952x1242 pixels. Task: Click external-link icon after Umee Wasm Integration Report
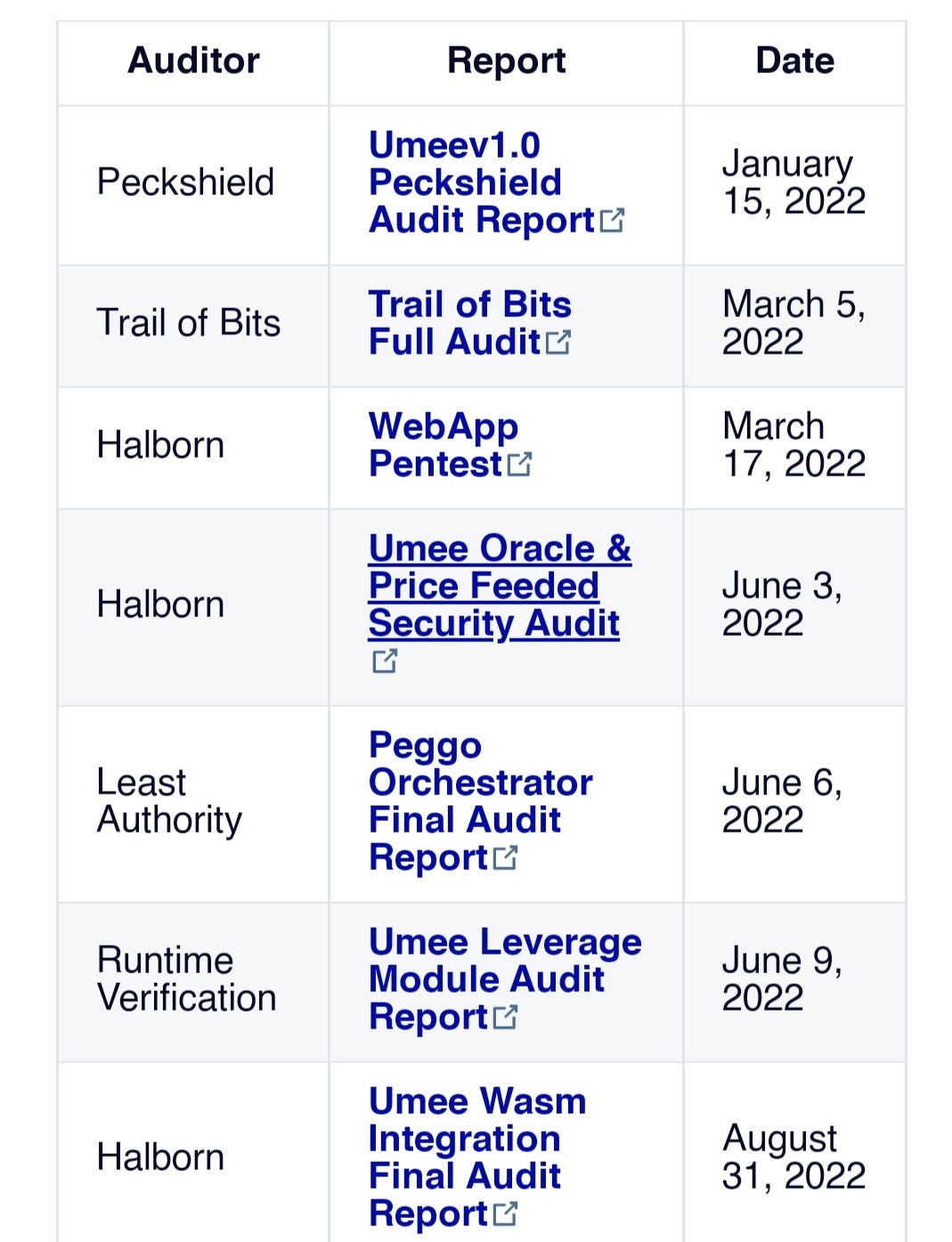click(x=505, y=1214)
